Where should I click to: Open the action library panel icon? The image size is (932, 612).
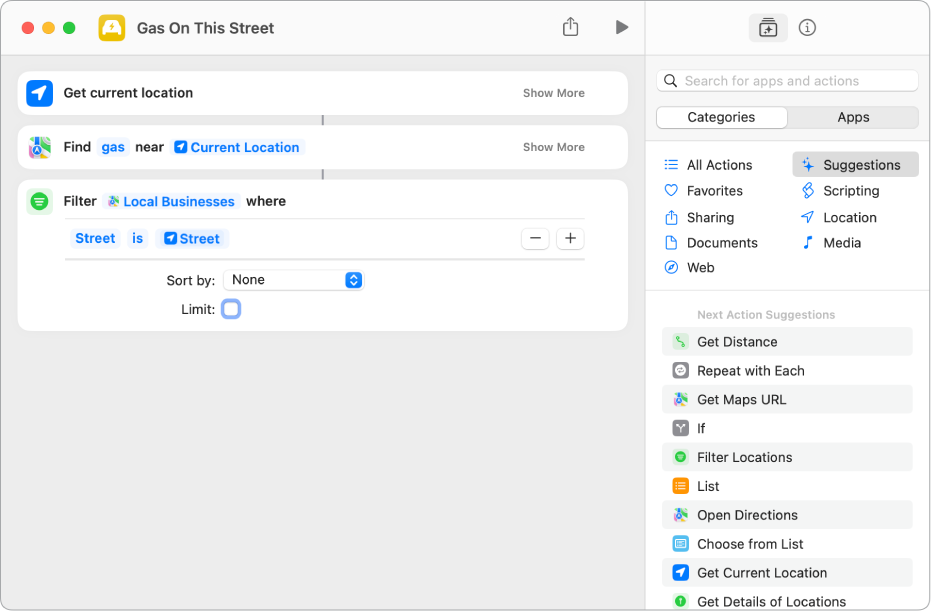click(767, 28)
